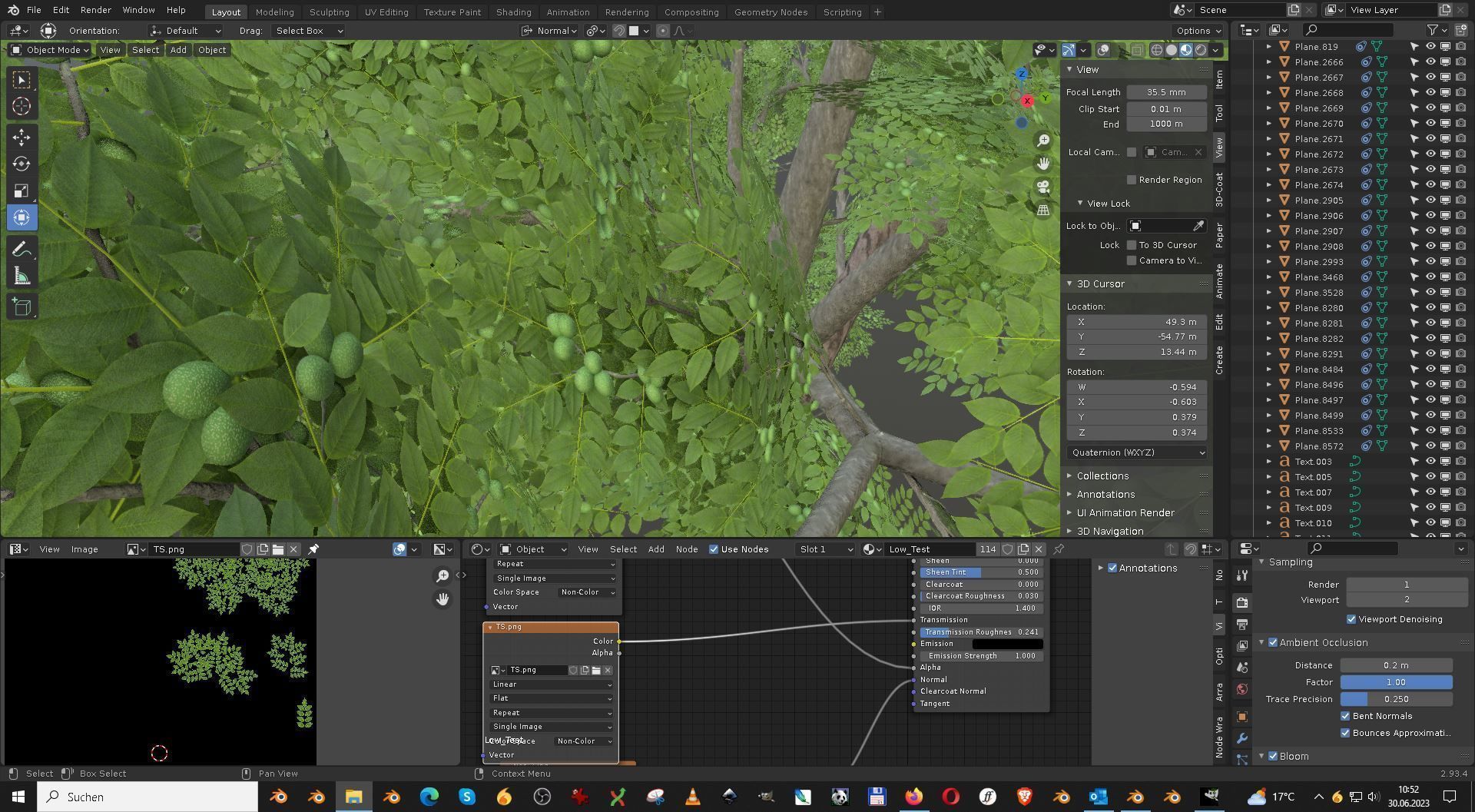
Task: Select the Transform tool
Action: (22, 218)
